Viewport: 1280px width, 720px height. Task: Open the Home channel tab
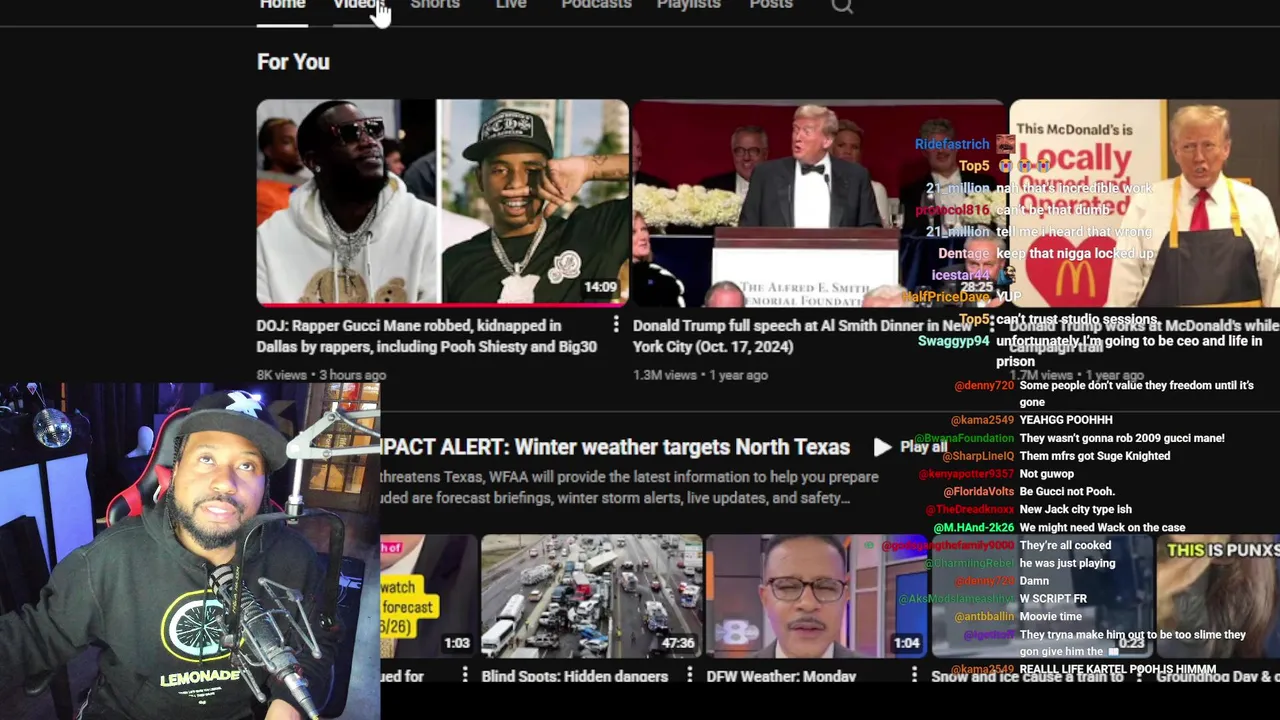click(x=282, y=5)
